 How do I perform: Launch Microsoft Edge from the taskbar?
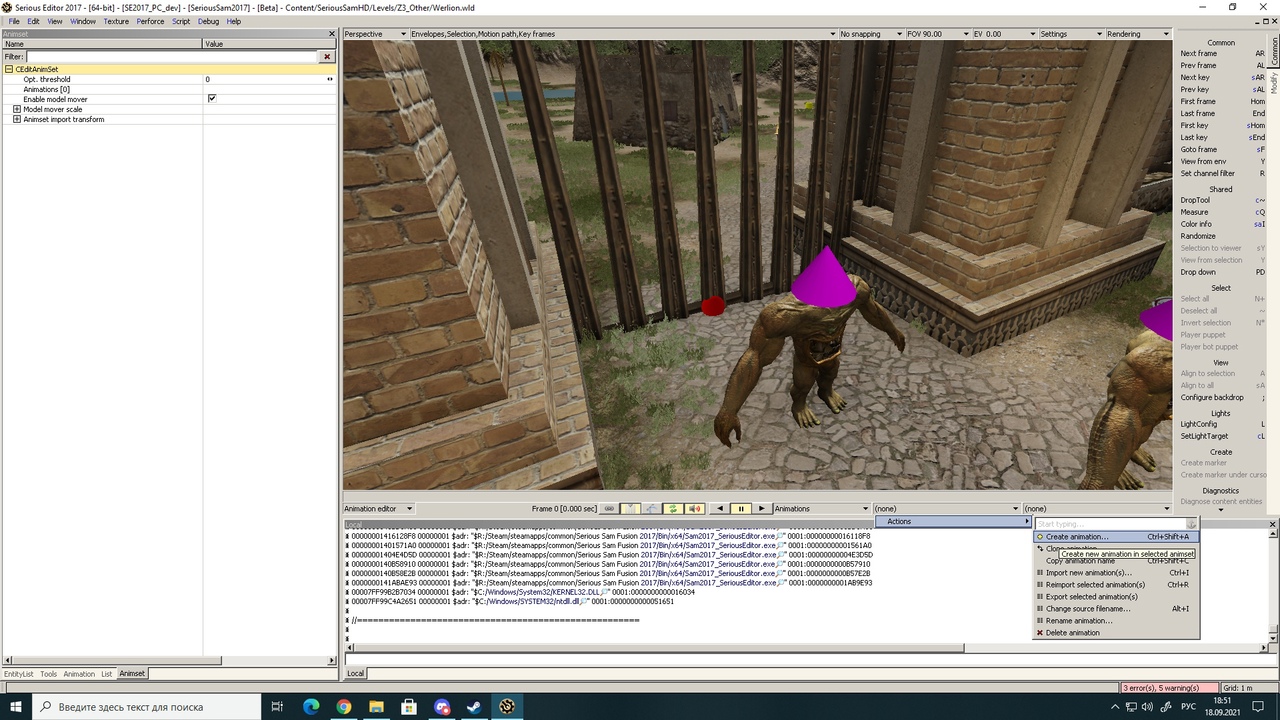tap(311, 707)
